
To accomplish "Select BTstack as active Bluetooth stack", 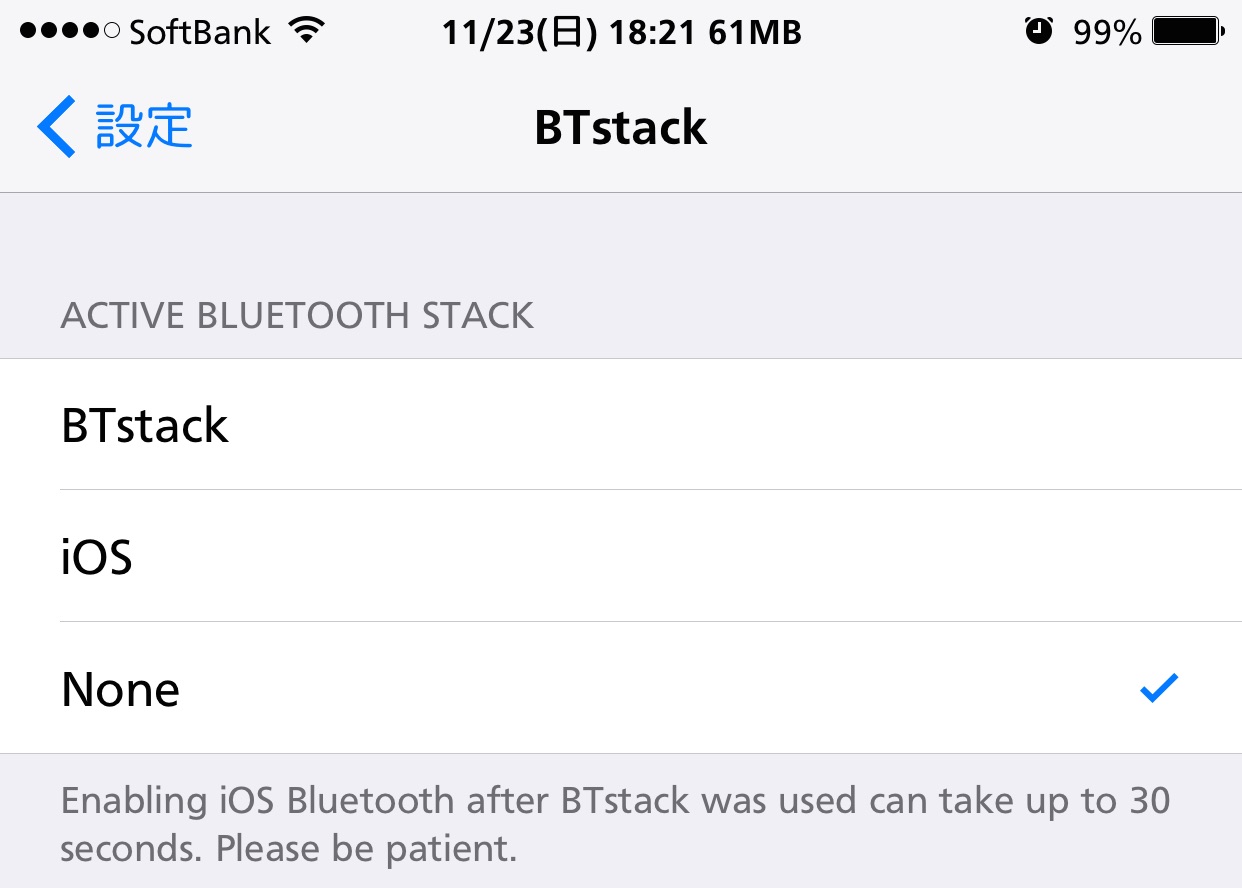I will 146,425.
